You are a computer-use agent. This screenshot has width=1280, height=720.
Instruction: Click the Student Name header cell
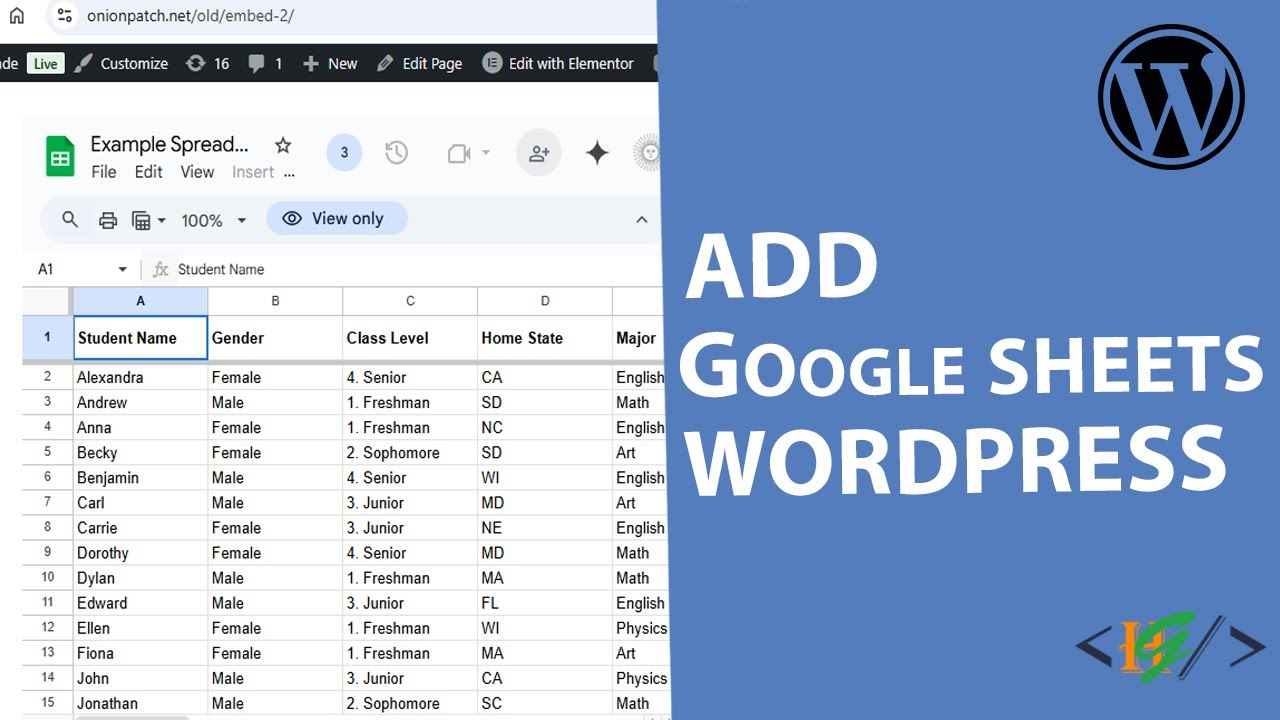point(140,338)
